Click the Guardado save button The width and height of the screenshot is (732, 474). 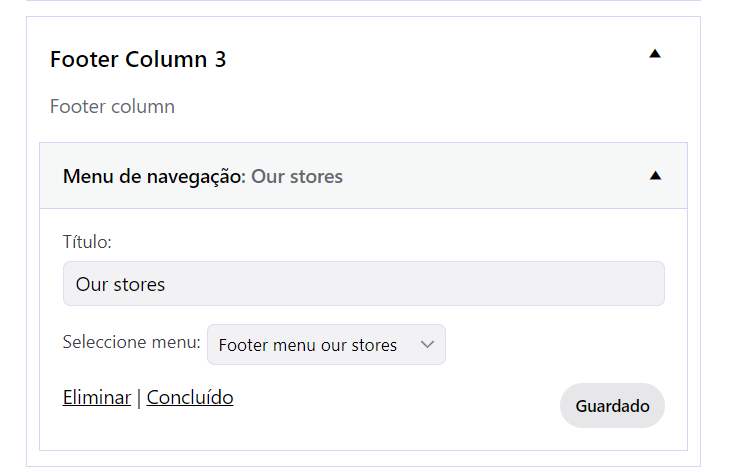[x=612, y=405]
